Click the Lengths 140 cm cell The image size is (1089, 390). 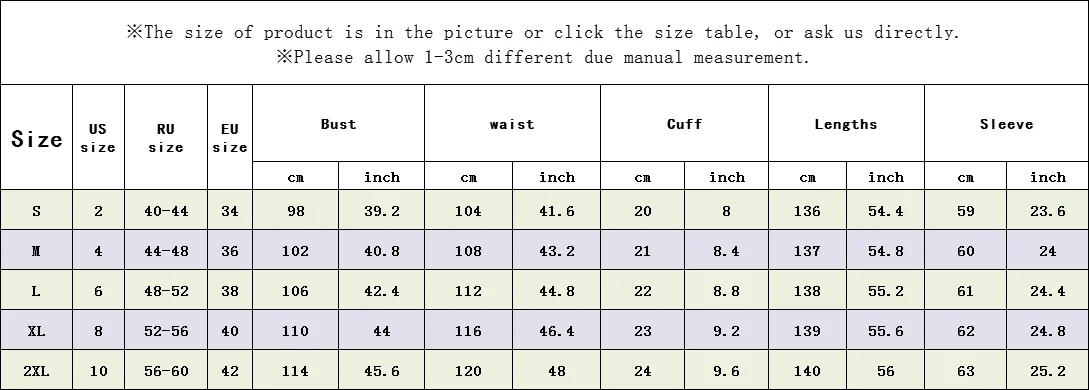coord(807,371)
